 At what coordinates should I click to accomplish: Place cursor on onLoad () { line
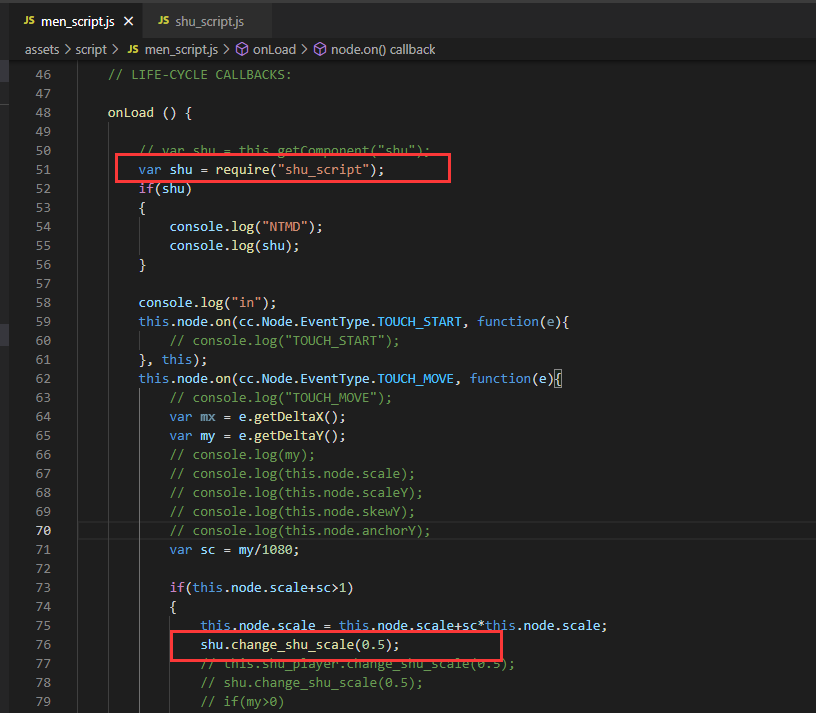coord(149,113)
